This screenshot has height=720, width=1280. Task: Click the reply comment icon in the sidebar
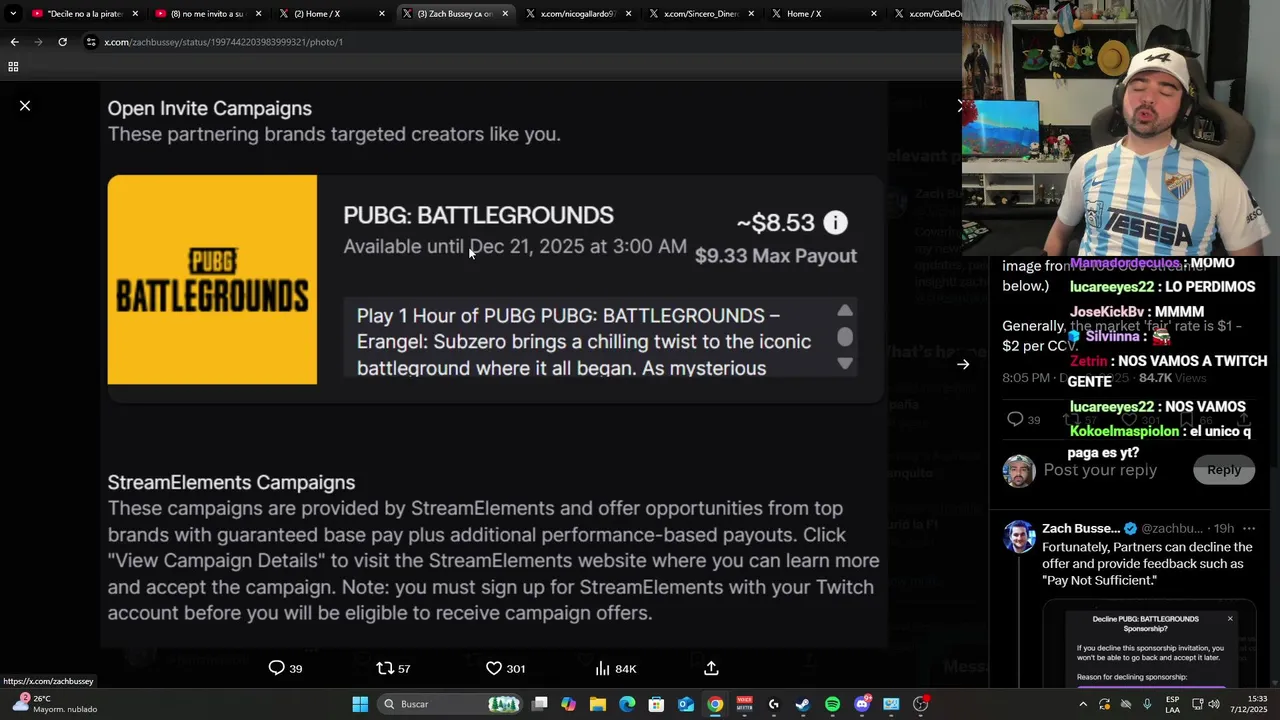tap(1015, 419)
